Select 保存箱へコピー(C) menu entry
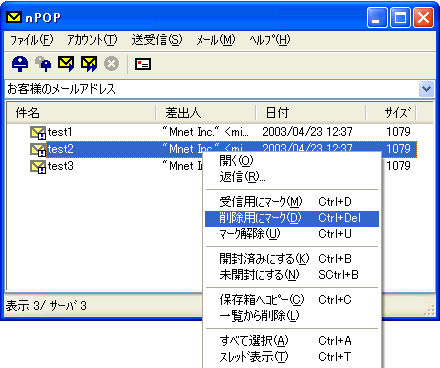Screen dimensions: 440x368 point(292,300)
